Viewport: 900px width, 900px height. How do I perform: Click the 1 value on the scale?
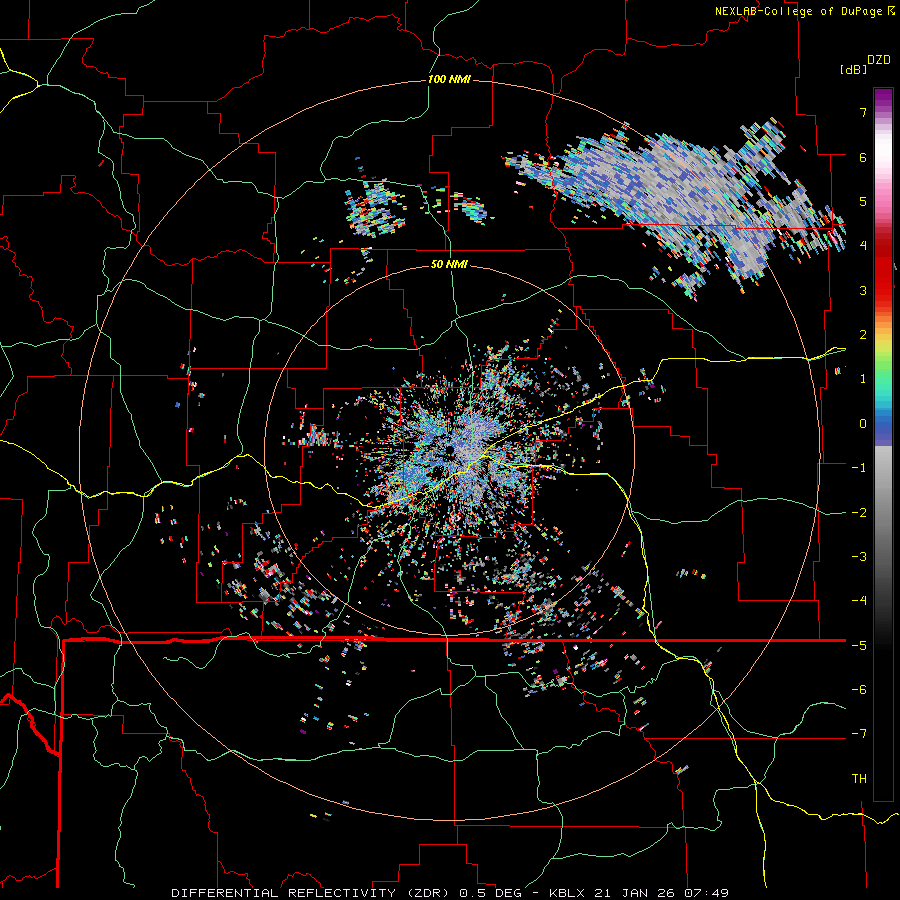863,379
